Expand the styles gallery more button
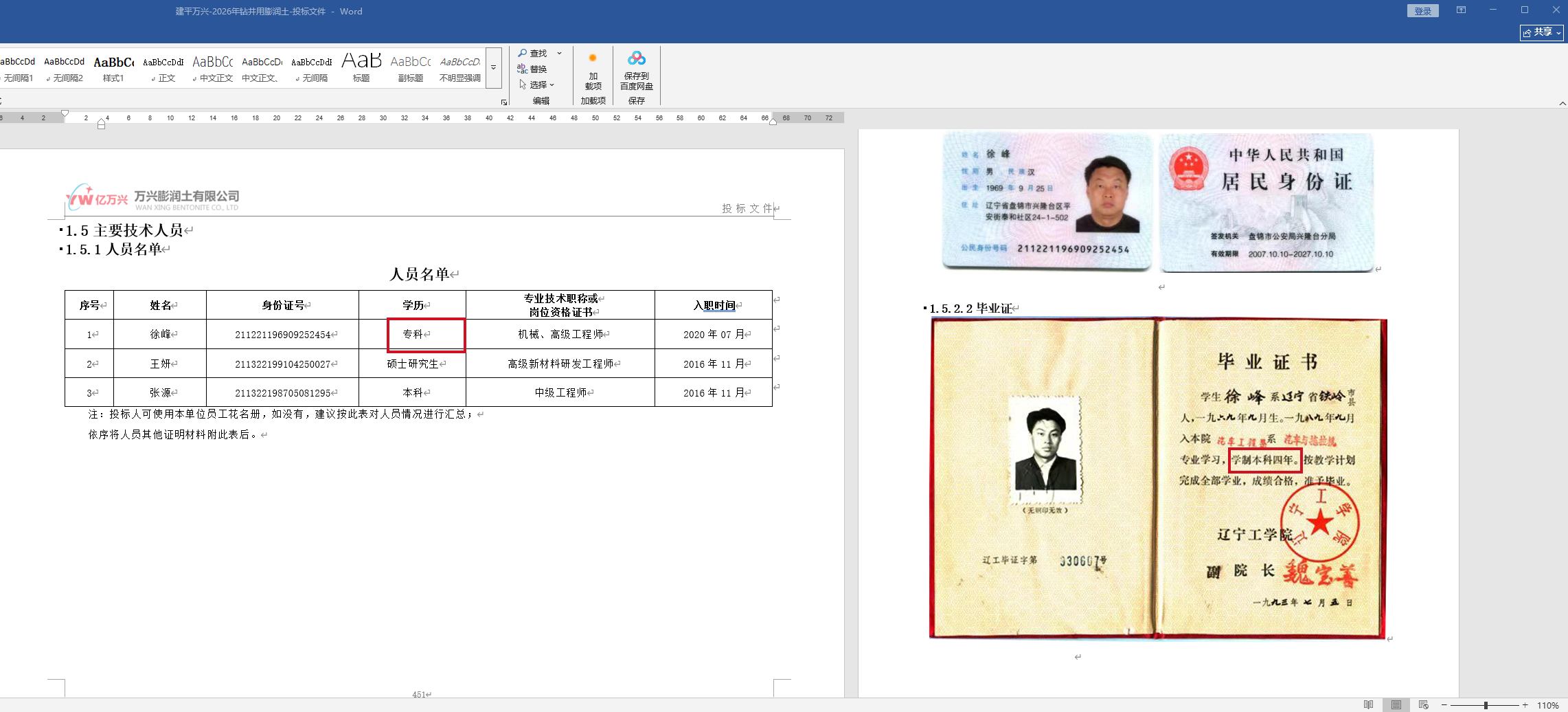 click(493, 67)
